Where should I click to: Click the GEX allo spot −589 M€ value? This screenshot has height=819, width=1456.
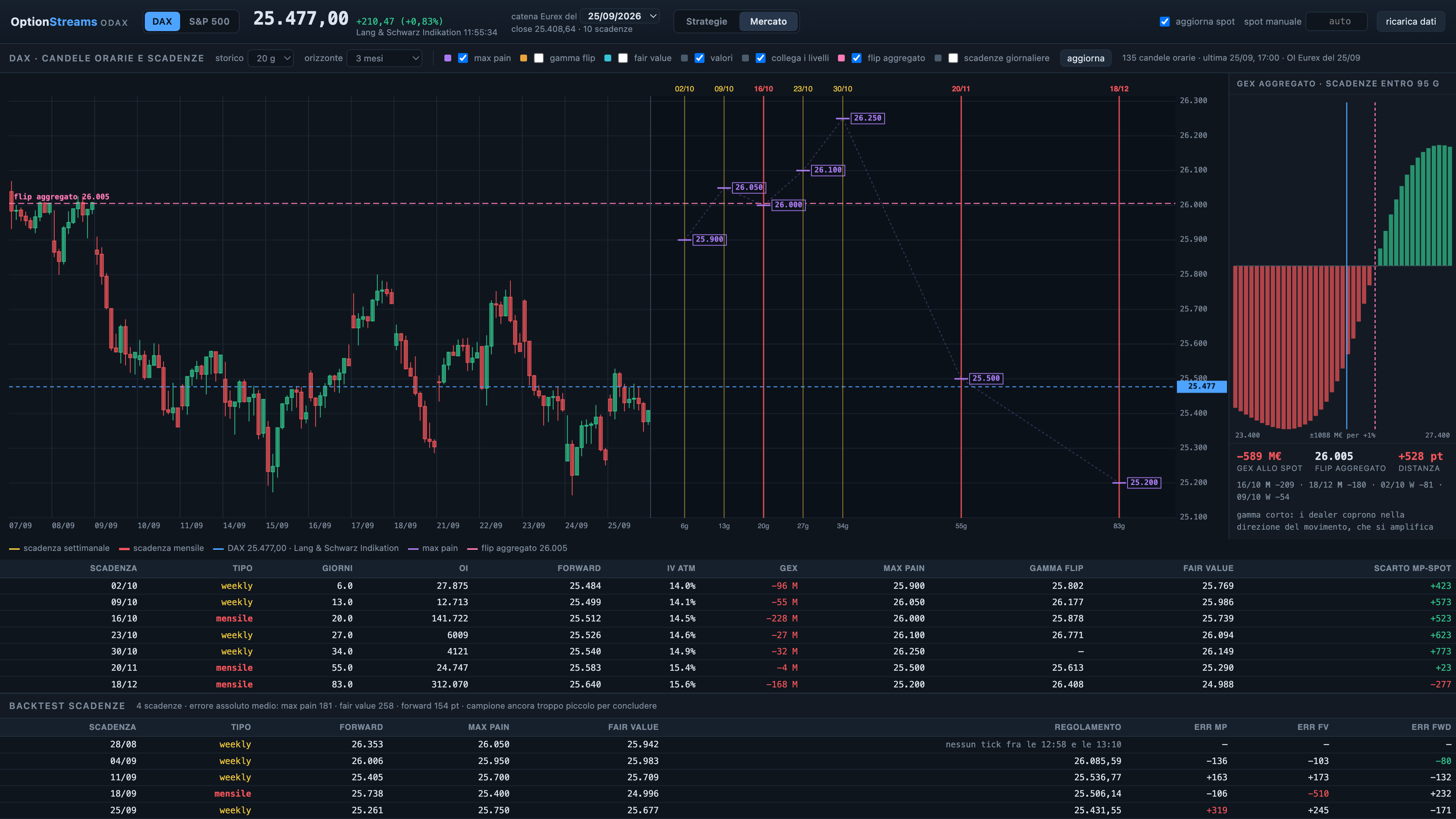[x=1259, y=456]
